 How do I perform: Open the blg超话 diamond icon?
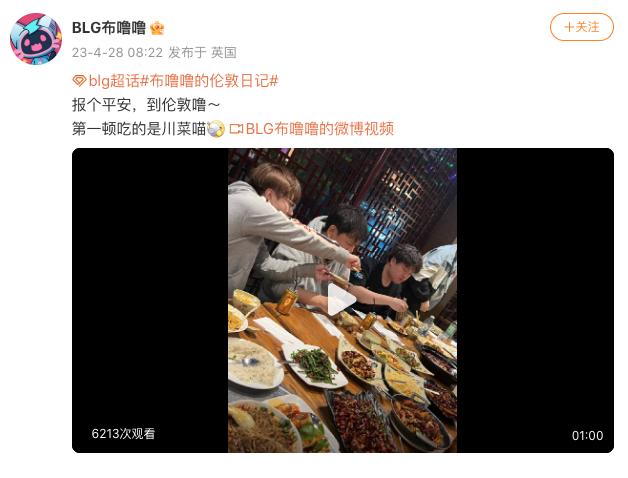(x=79, y=81)
